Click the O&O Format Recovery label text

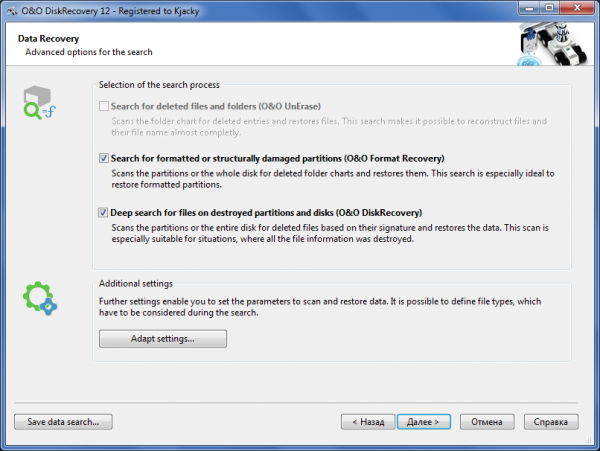pos(277,158)
